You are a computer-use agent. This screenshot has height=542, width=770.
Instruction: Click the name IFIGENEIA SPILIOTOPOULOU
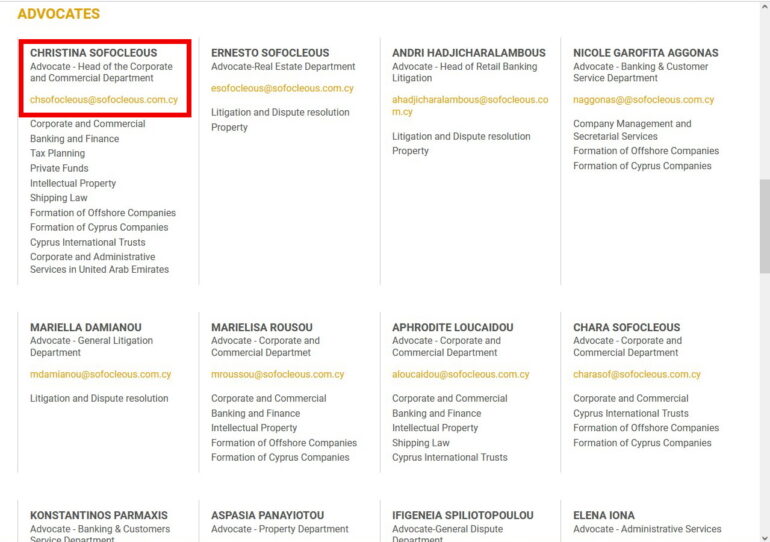point(463,515)
